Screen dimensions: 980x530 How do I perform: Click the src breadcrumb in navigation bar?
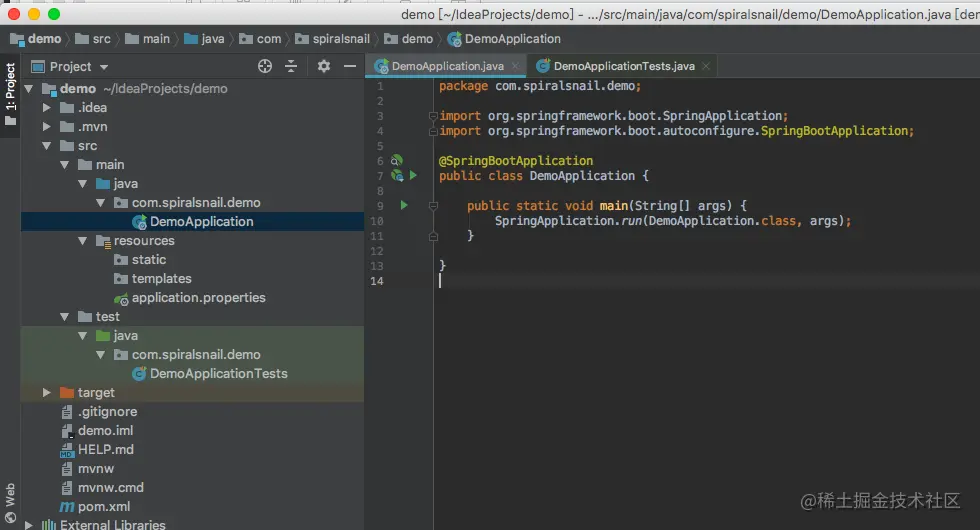click(93, 39)
